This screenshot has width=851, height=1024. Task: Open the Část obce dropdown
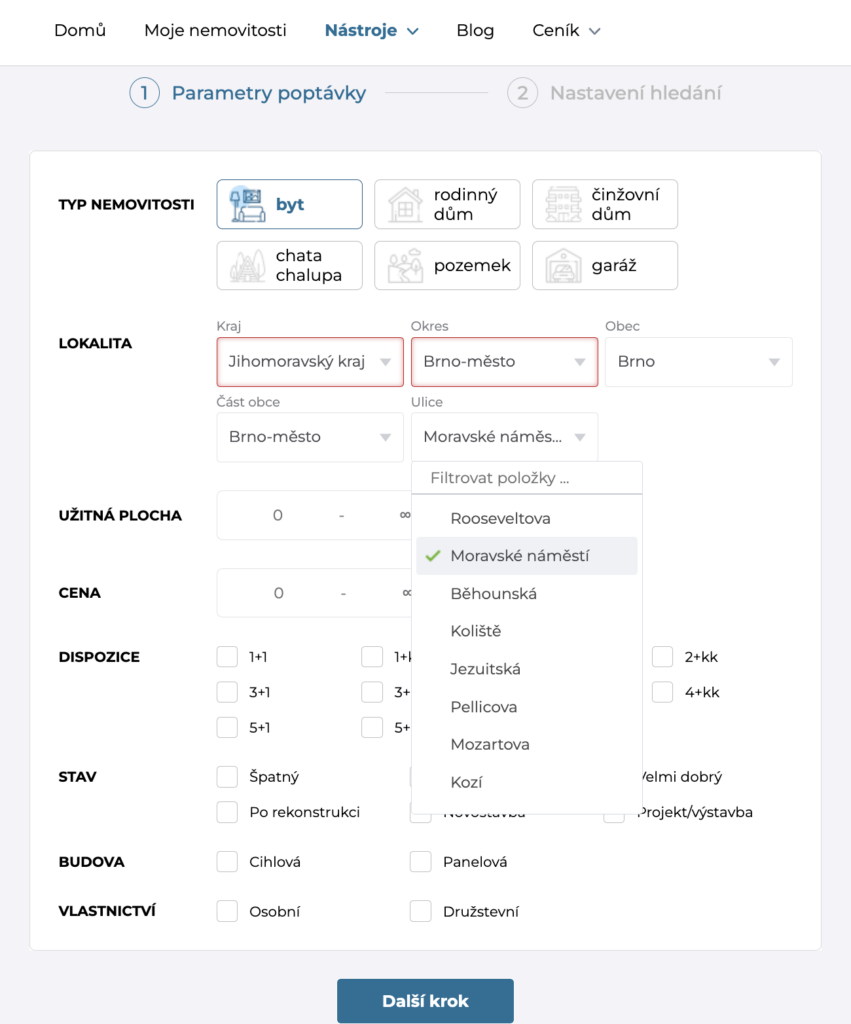(x=310, y=437)
